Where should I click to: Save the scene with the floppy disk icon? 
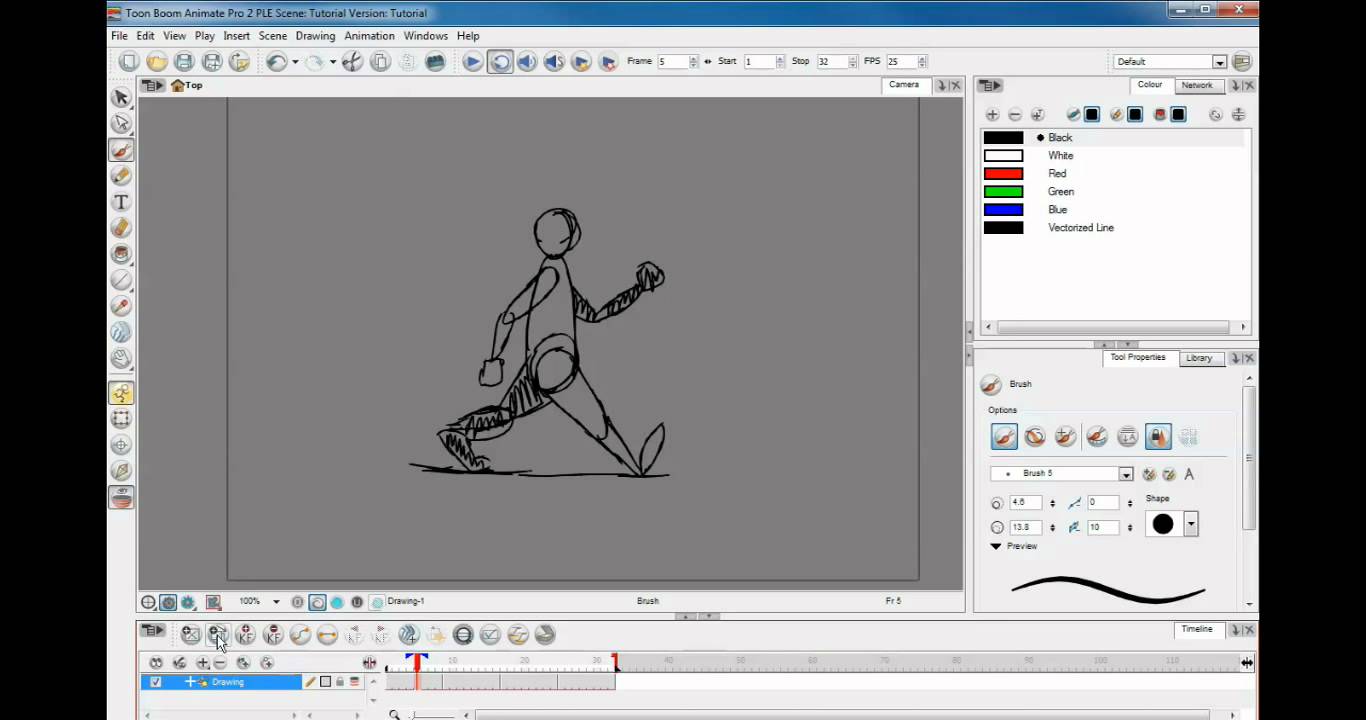pyautogui.click(x=184, y=62)
